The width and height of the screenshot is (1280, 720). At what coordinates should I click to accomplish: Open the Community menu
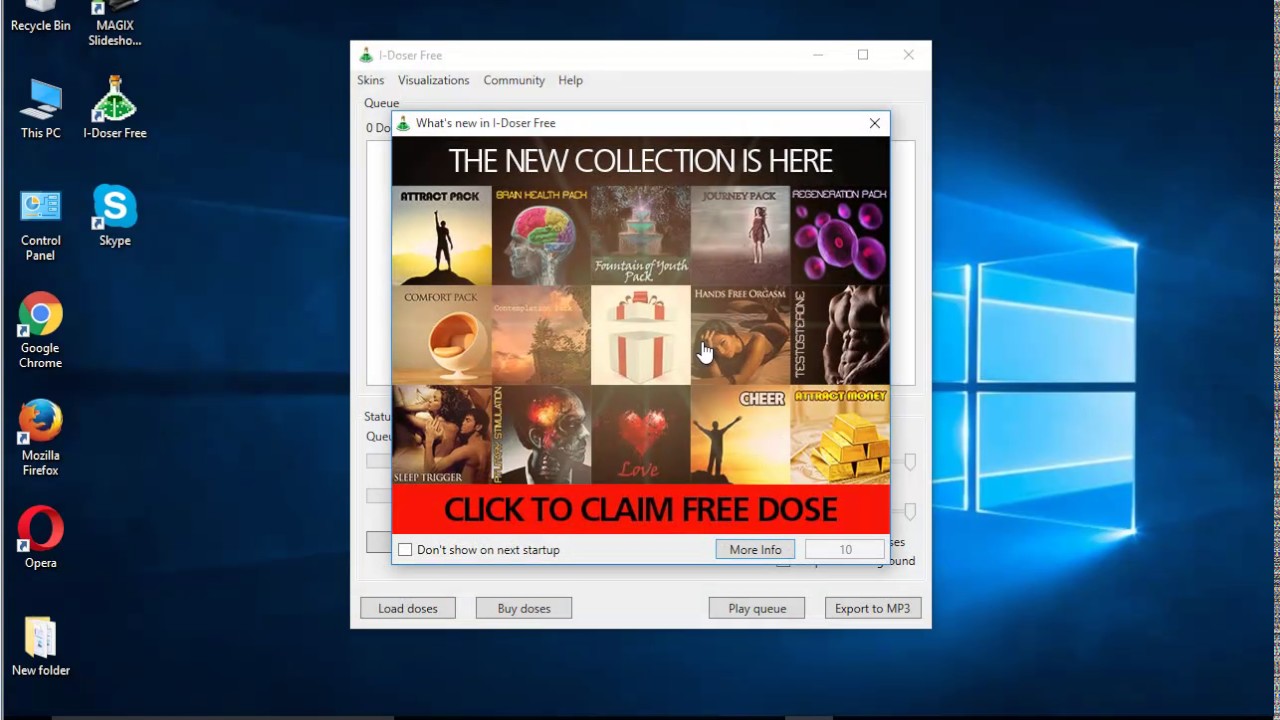(514, 80)
